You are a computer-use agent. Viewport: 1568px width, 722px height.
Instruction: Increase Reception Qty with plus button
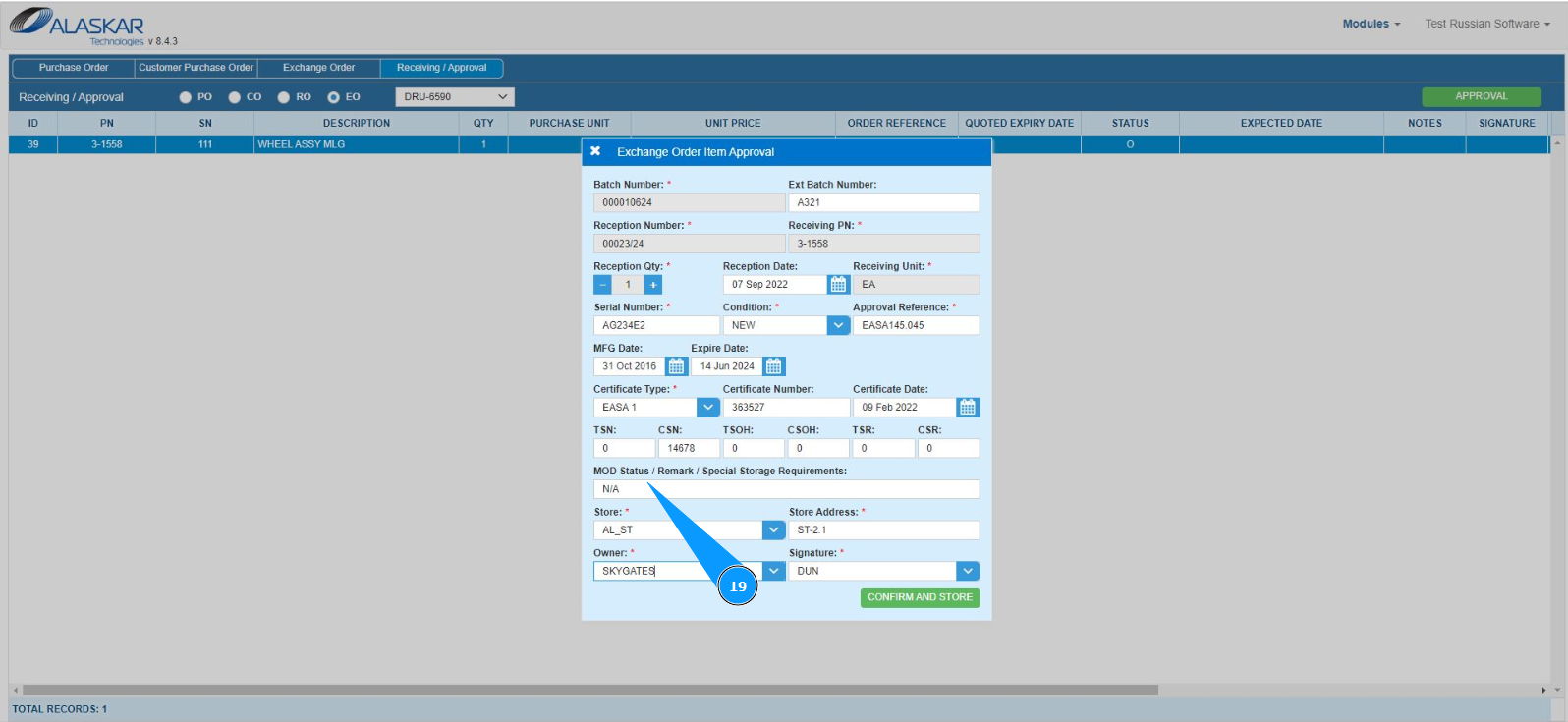(x=653, y=285)
